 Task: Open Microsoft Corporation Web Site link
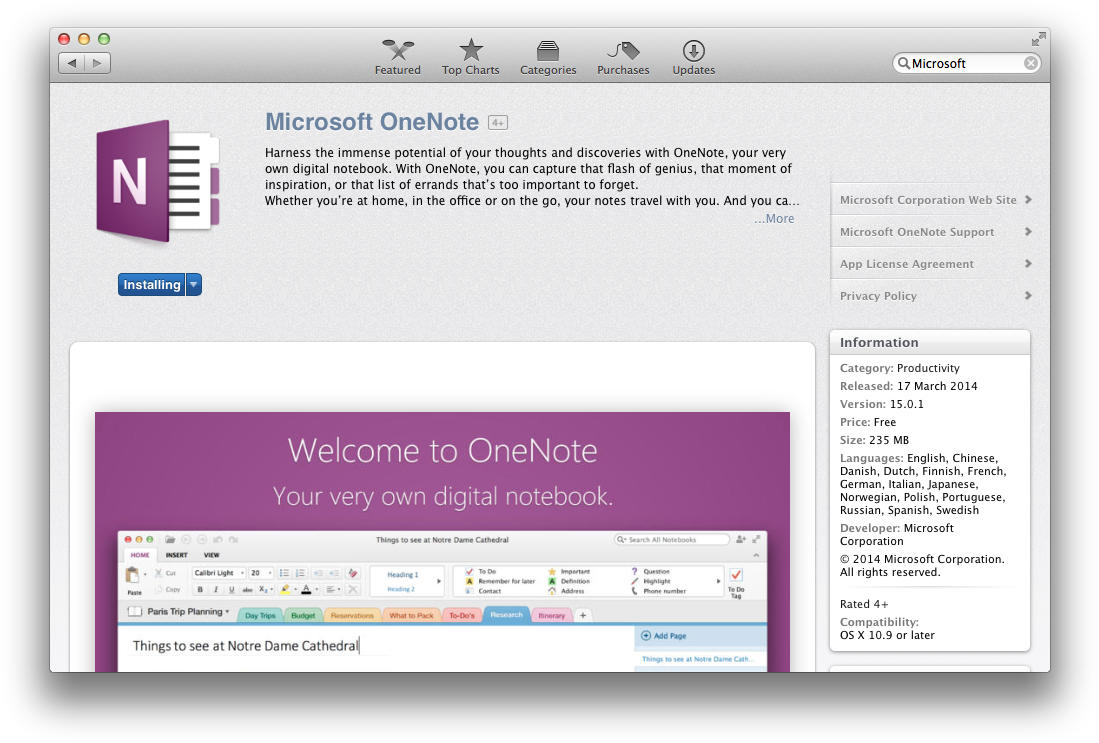[928, 200]
